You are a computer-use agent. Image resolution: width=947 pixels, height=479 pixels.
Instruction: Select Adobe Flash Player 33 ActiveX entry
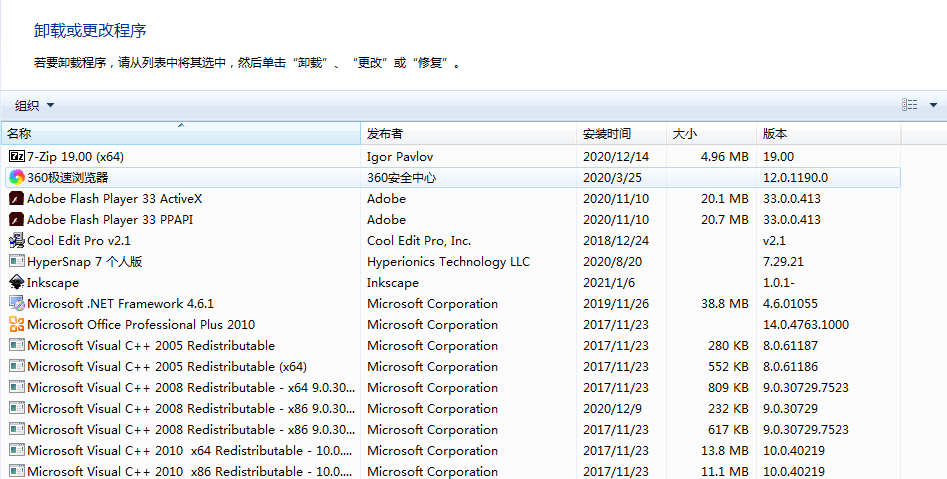click(115, 199)
